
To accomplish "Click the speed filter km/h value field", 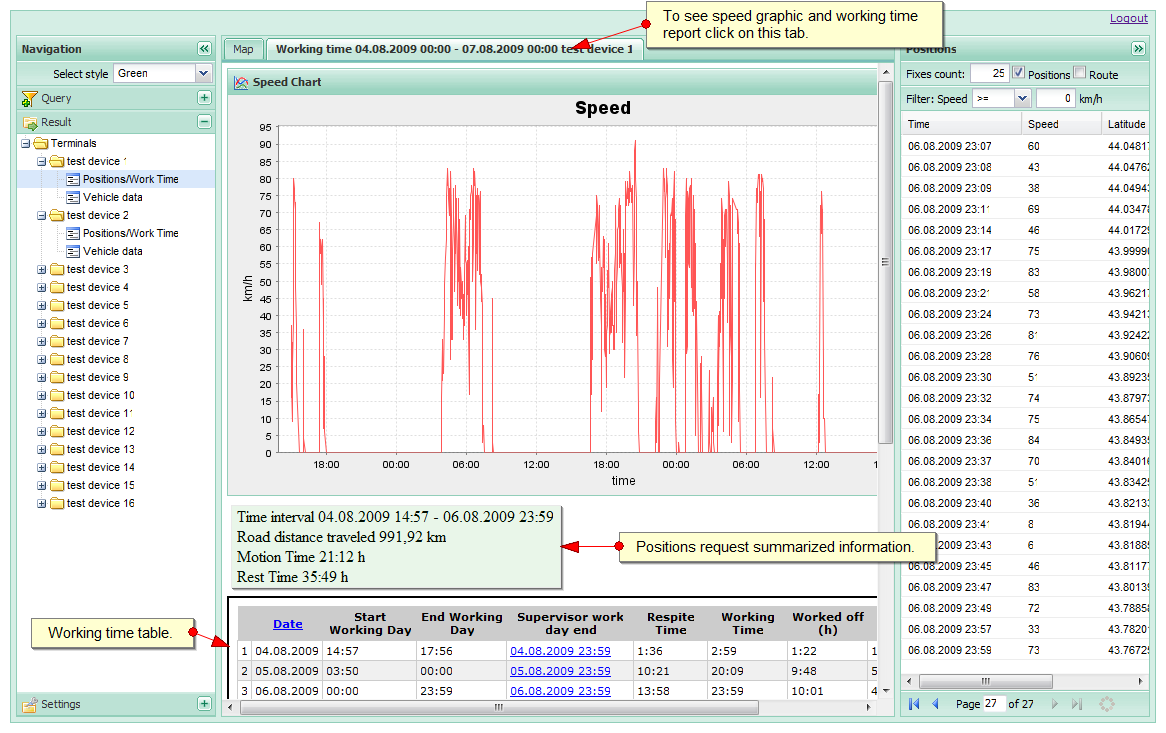I will 1055,98.
